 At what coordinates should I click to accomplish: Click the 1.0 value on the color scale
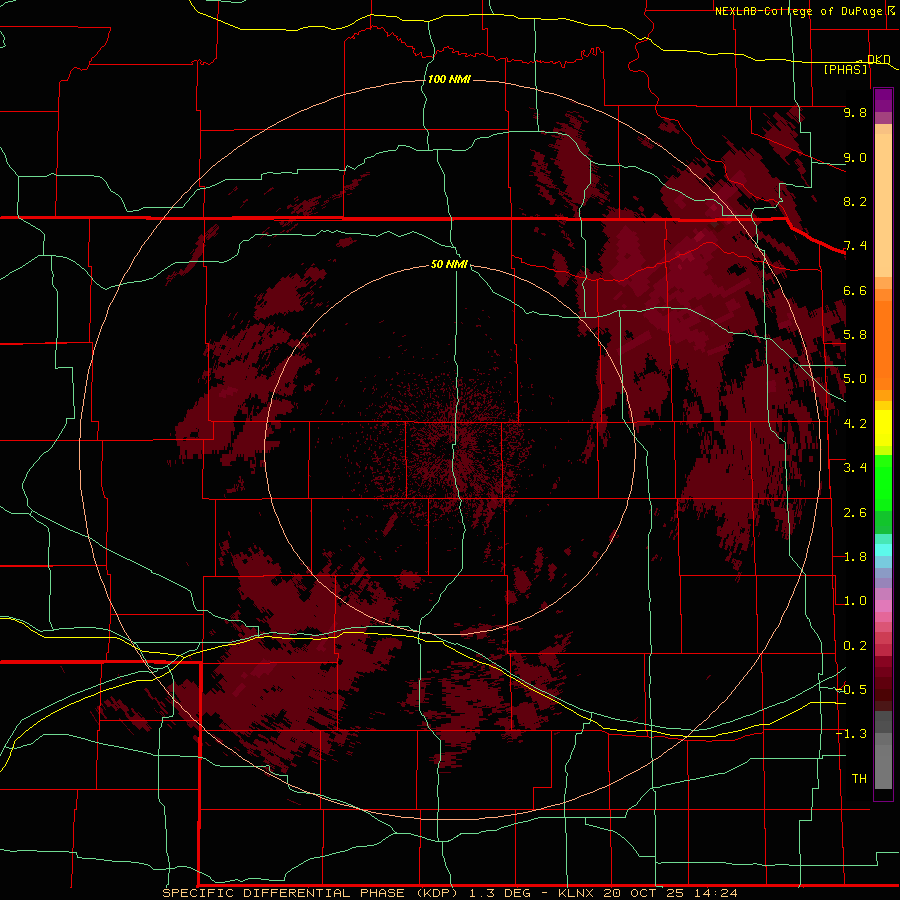coord(855,601)
